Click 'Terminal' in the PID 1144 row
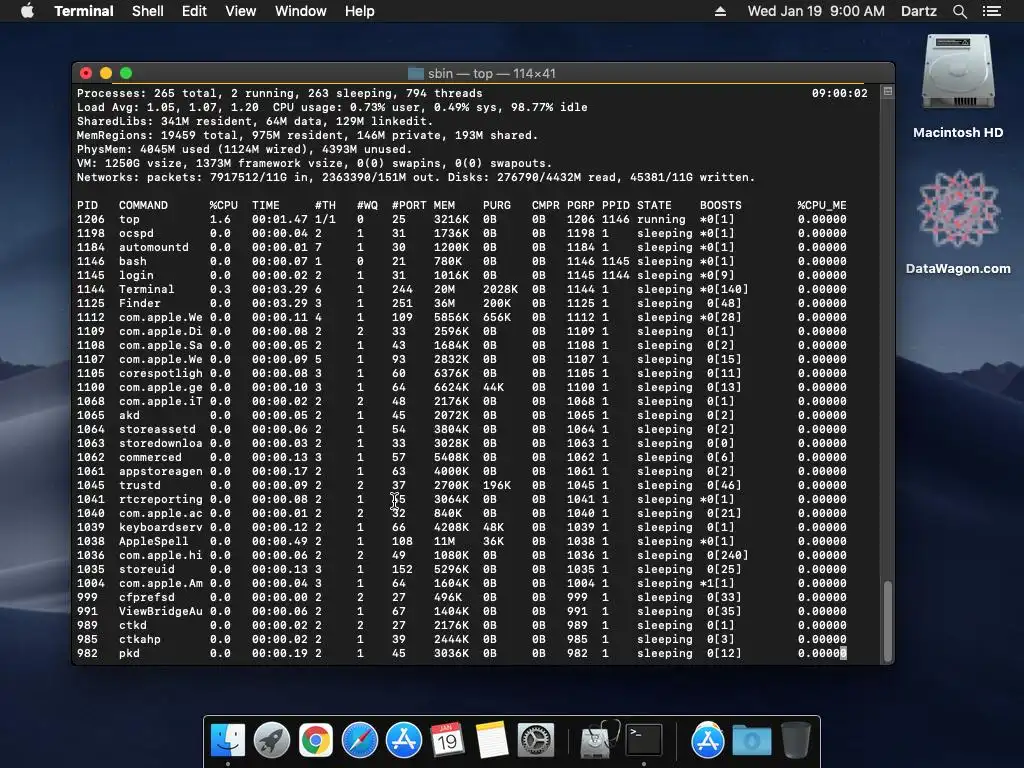1024x768 pixels. coord(146,289)
